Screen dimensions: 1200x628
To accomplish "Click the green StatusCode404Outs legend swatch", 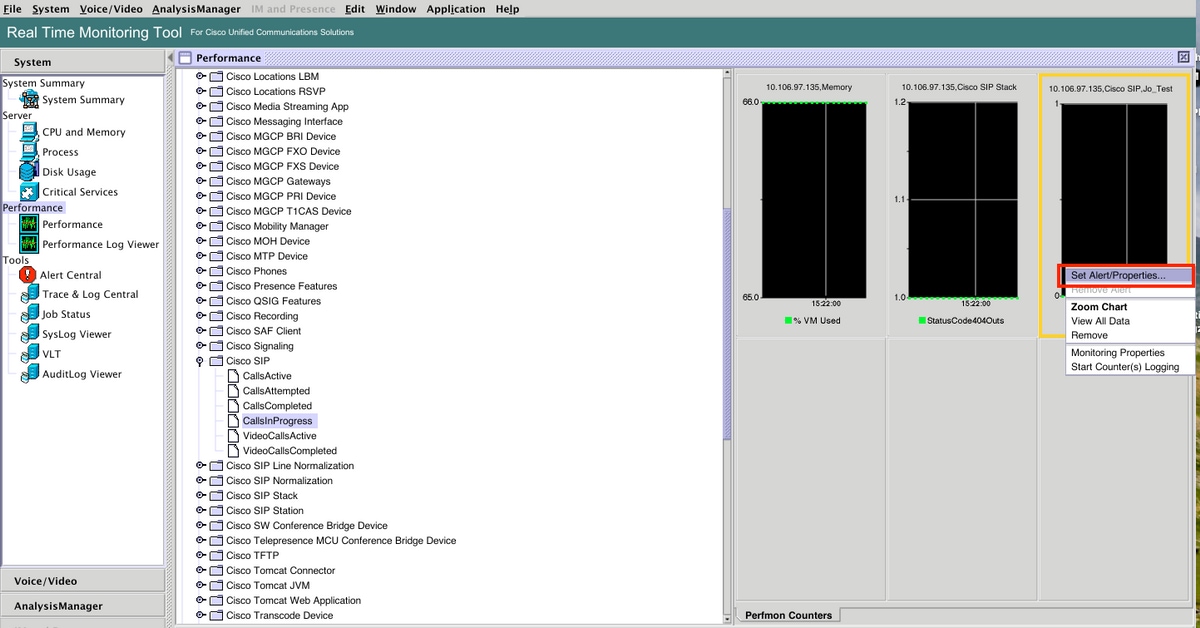I will click(921, 320).
